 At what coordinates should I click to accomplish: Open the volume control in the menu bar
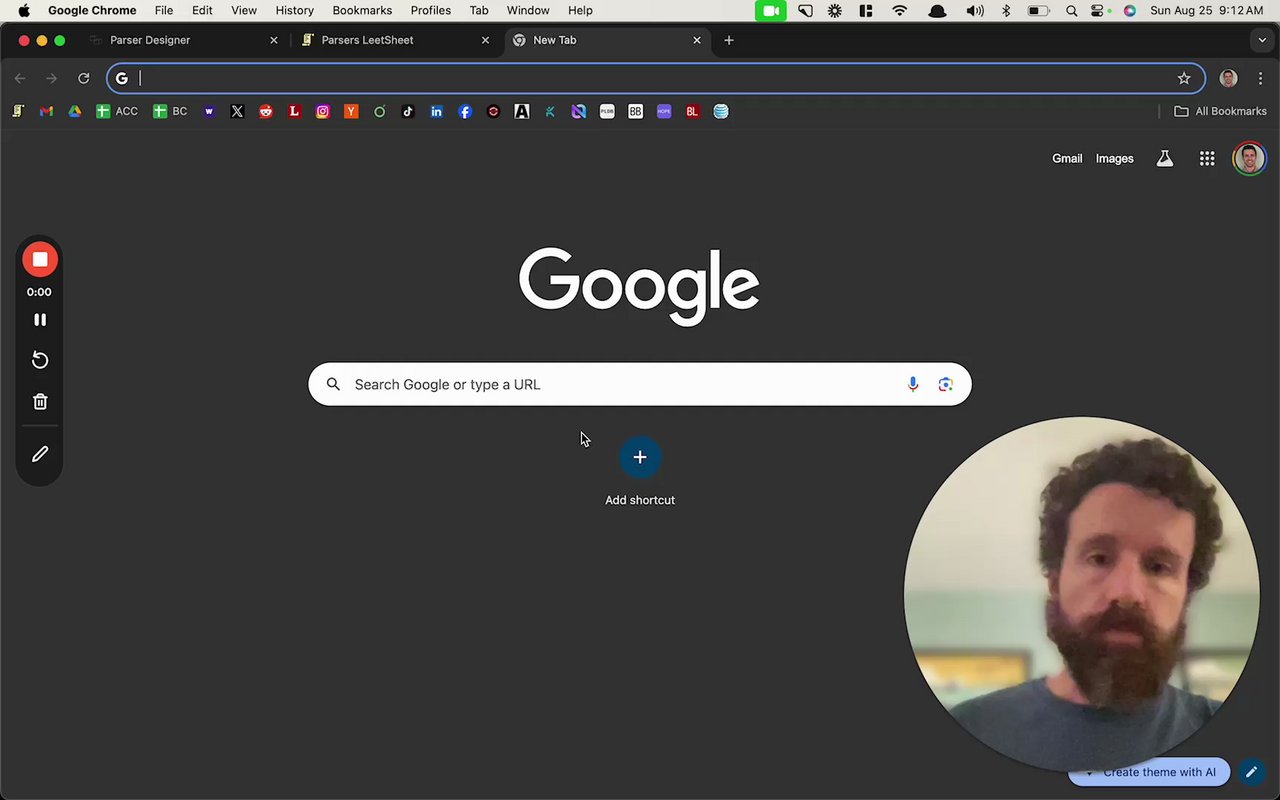[975, 10]
